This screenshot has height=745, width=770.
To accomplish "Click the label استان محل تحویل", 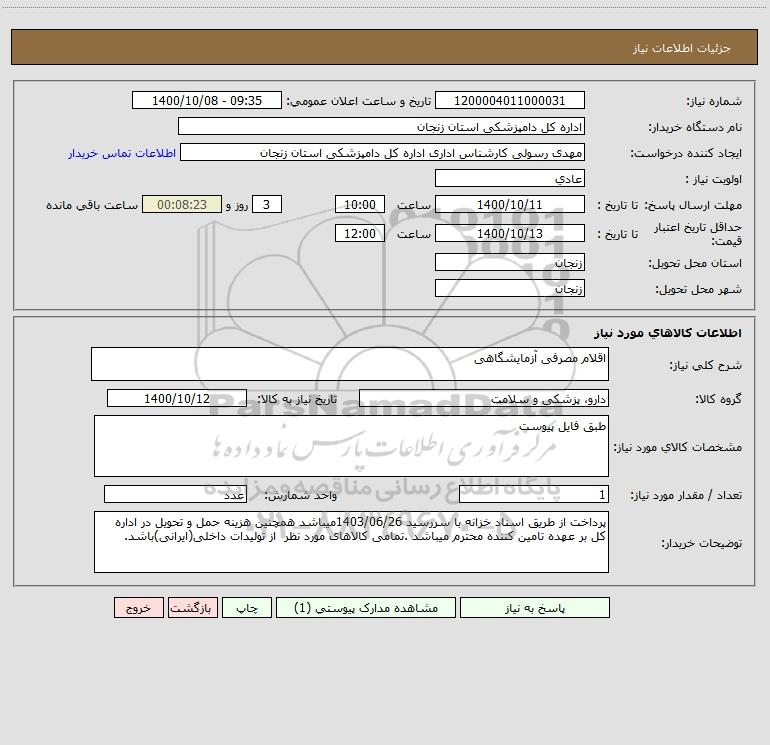I will pos(695,263).
